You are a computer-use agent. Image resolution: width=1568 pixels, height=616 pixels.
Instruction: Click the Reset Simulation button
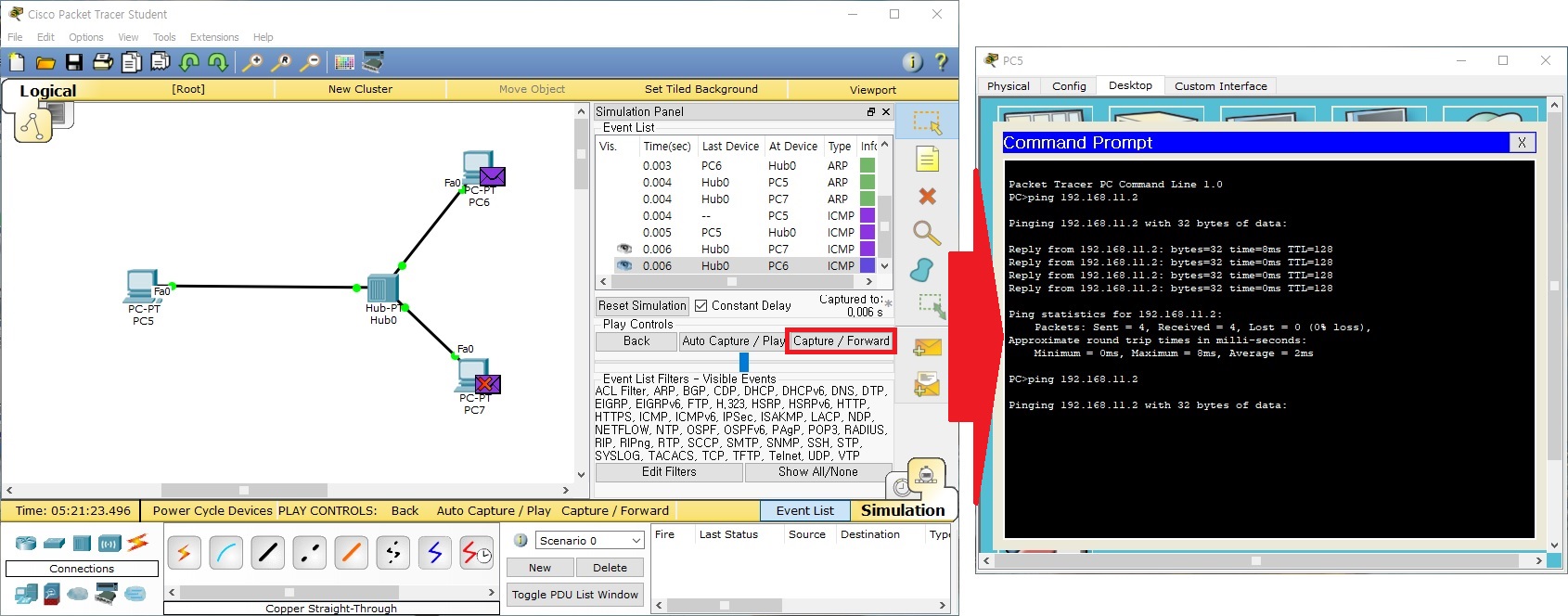click(642, 305)
